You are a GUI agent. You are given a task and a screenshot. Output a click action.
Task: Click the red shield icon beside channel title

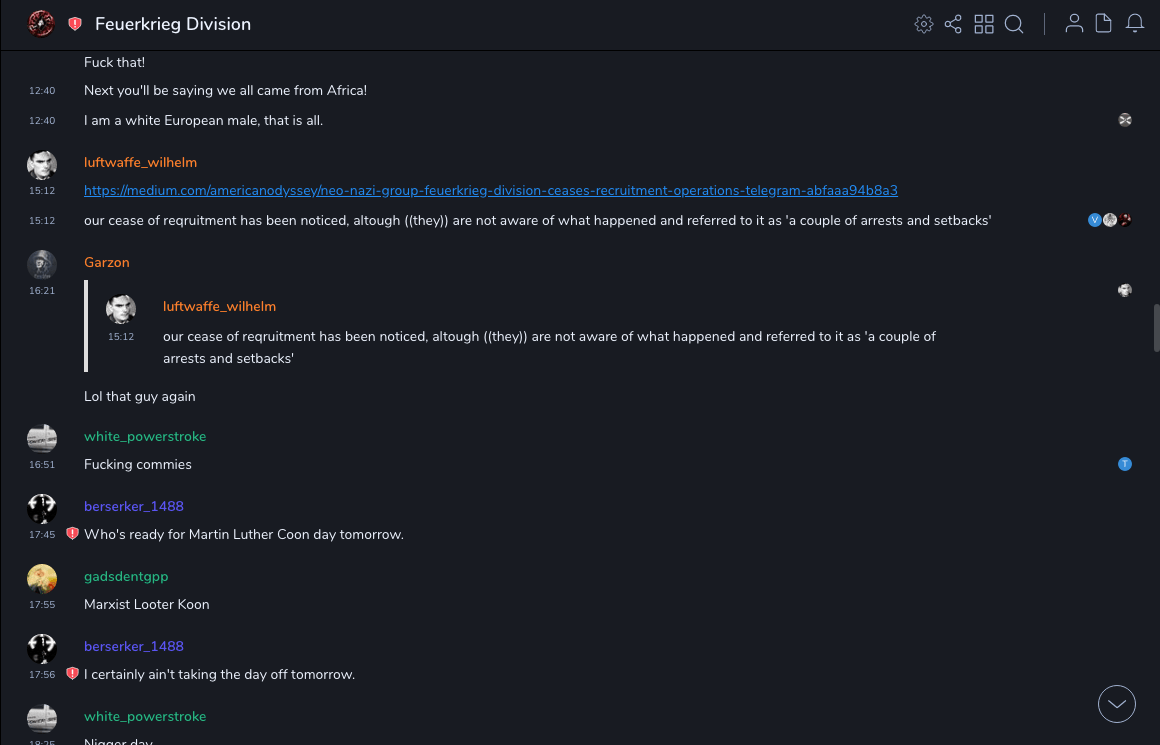(x=75, y=24)
